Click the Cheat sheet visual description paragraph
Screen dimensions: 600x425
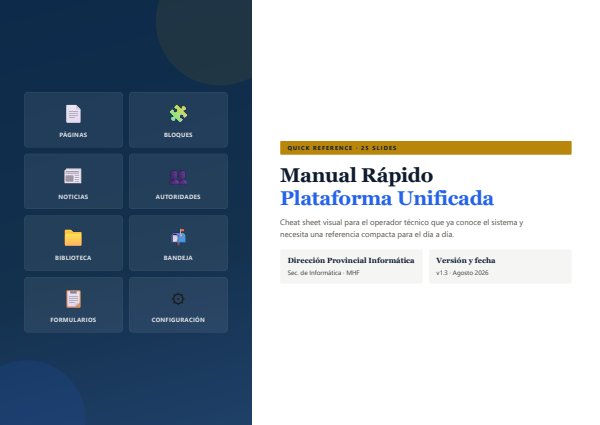[x=401, y=228]
